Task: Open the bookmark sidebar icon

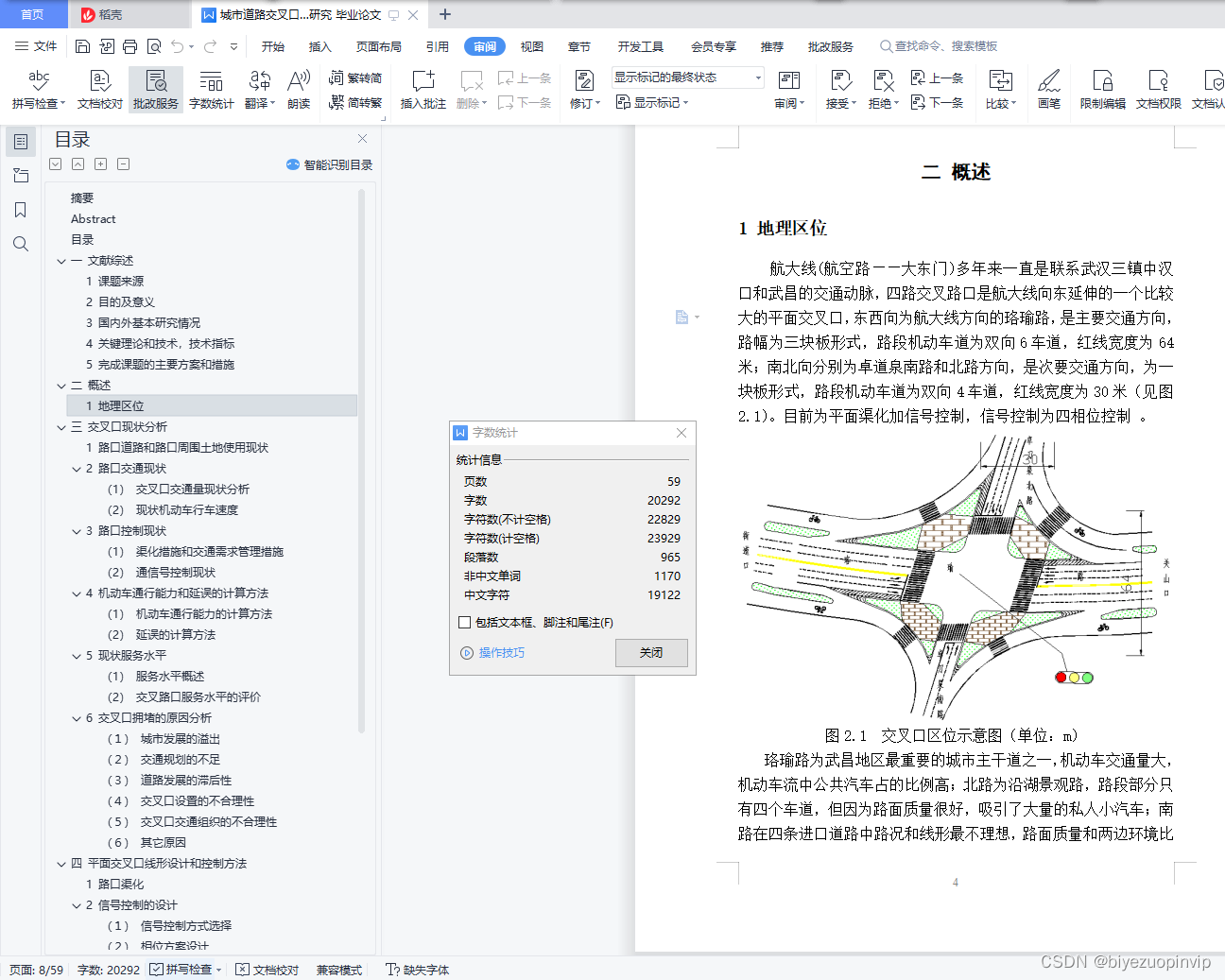Action: click(21, 210)
